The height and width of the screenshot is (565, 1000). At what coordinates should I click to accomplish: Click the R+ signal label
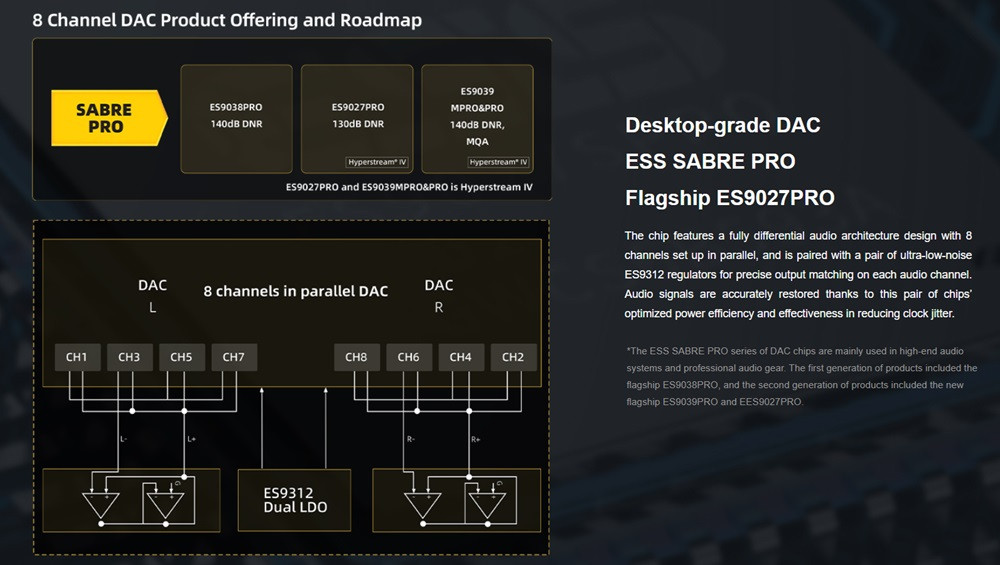tap(476, 439)
